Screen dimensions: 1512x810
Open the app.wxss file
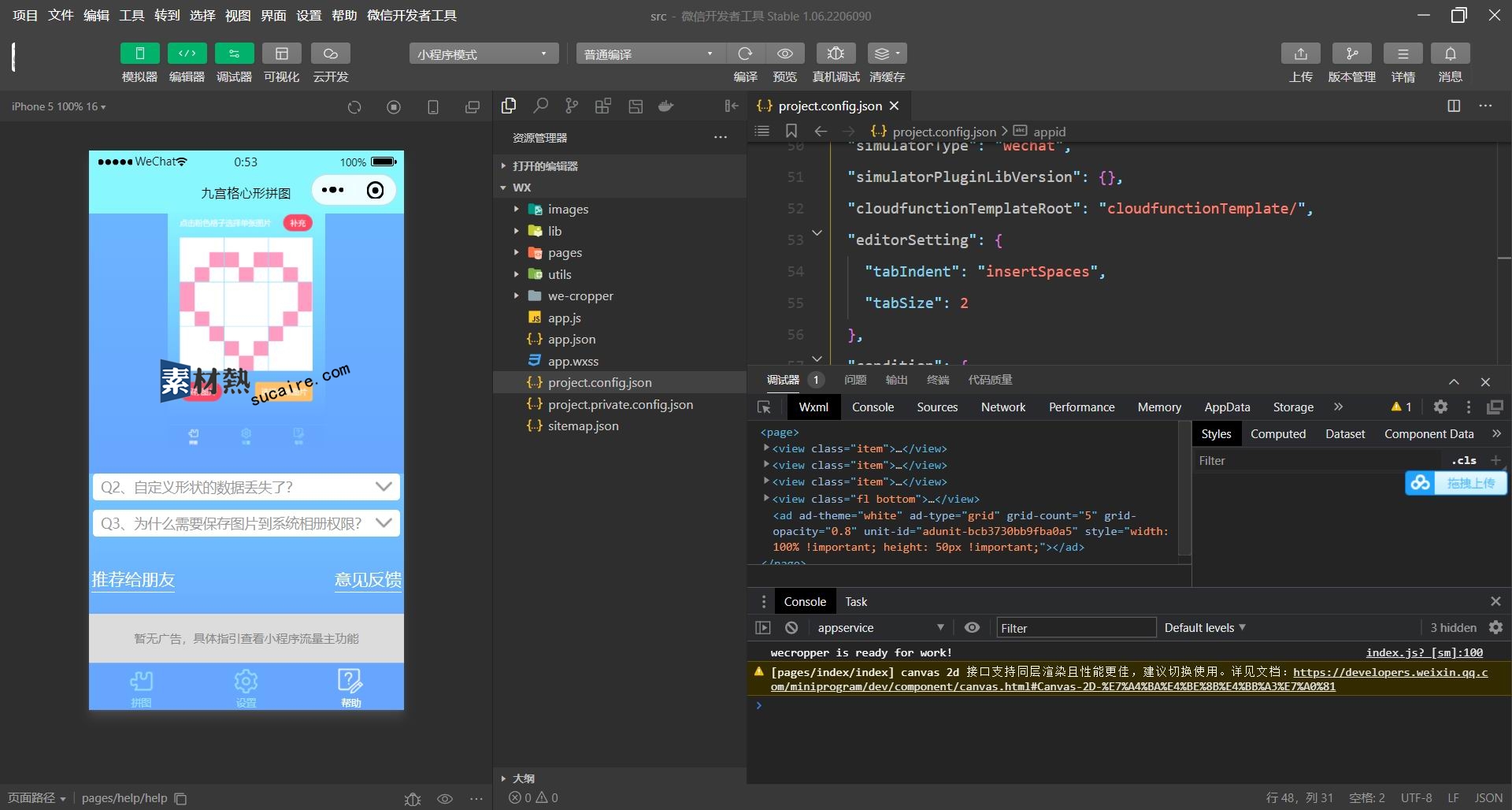point(573,361)
